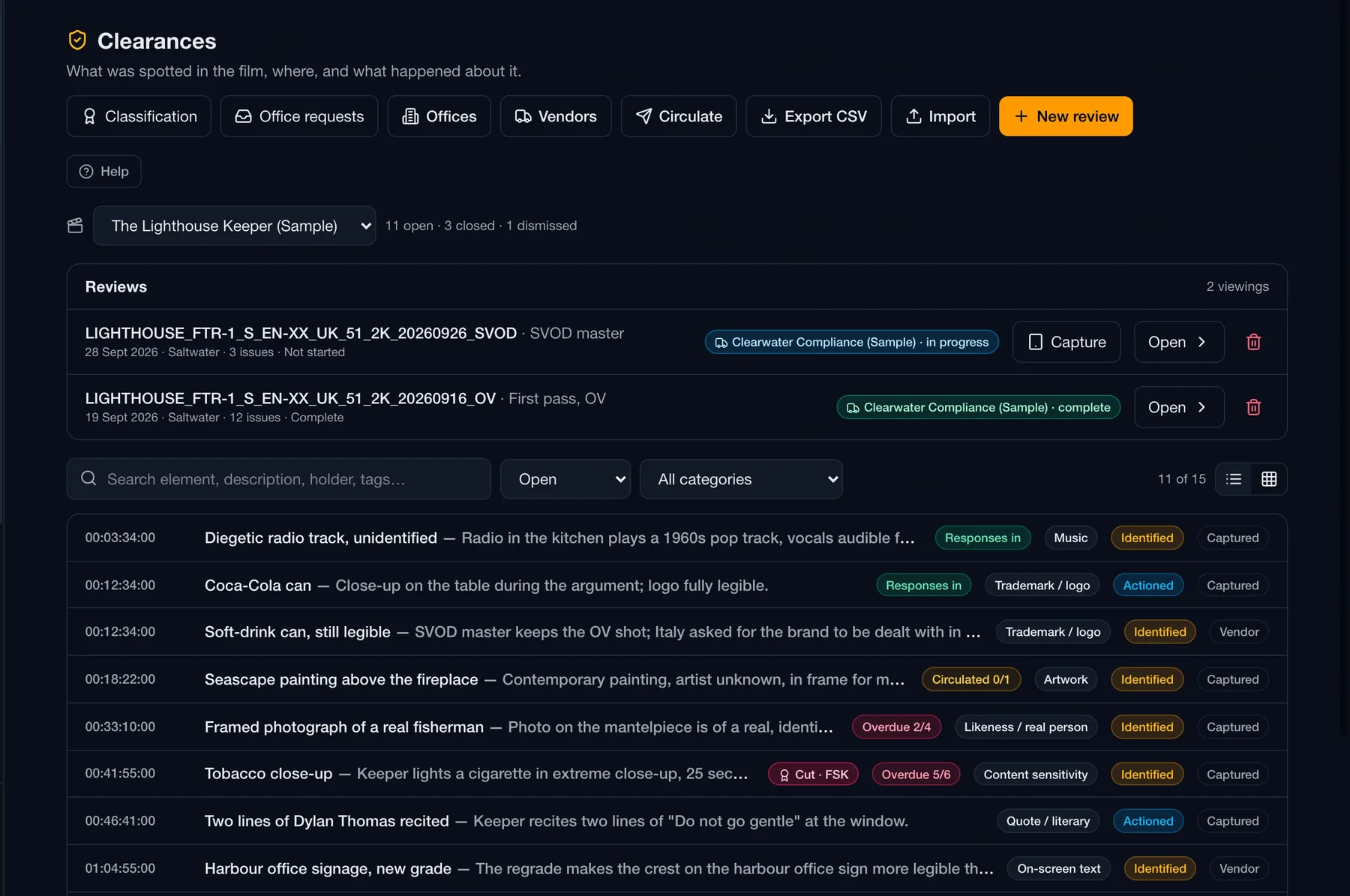Open the Coca-Cola can issue
Screen dimensions: 1350x896
tap(676, 585)
